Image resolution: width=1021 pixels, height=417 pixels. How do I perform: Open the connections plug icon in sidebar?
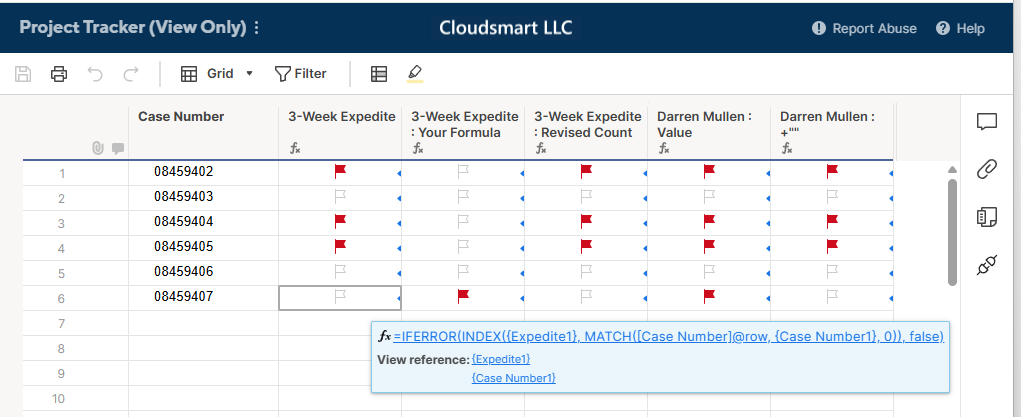tap(987, 265)
